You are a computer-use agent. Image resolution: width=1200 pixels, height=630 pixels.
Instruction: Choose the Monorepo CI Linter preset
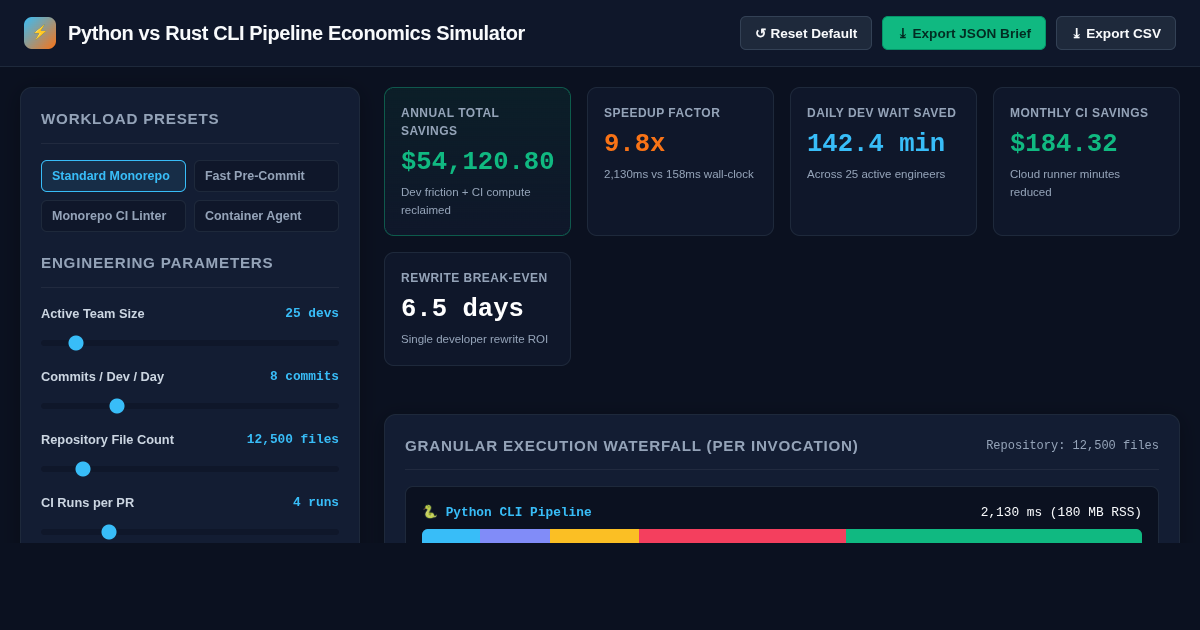pyautogui.click(x=113, y=216)
